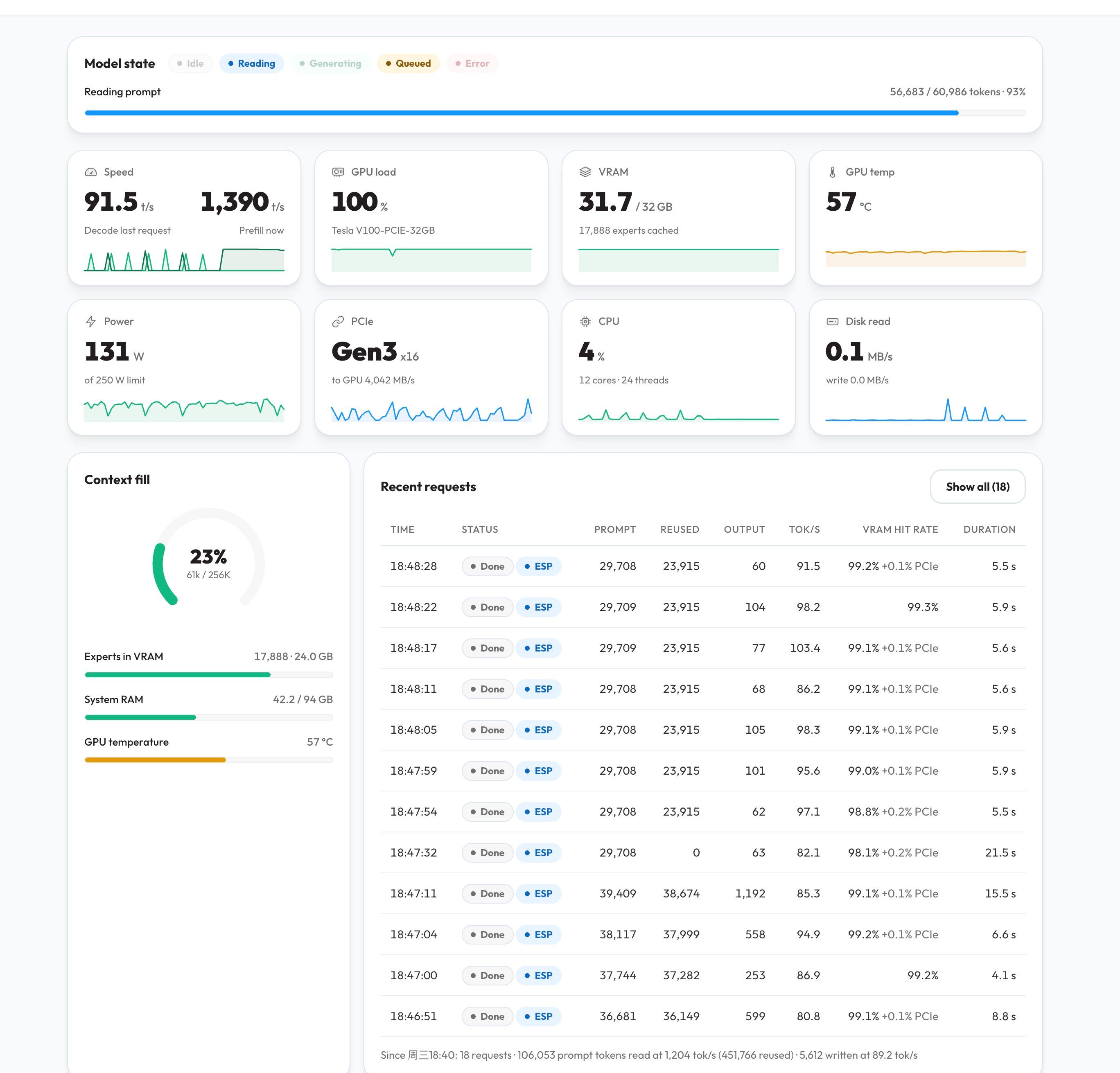
Task: Open Show all (18) requests
Action: [978, 487]
